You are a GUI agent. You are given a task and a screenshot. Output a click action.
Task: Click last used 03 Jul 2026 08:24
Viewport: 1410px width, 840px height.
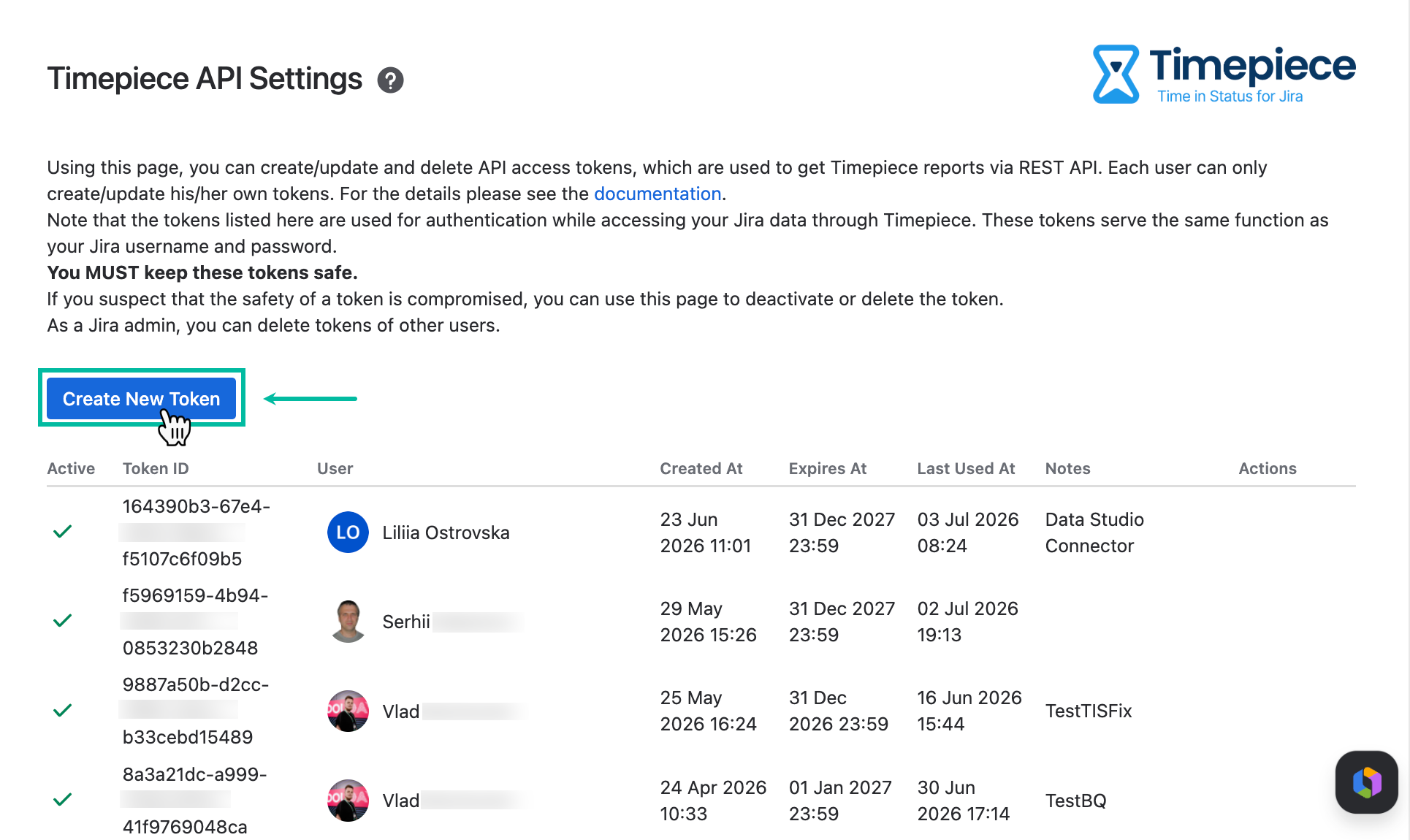(x=968, y=532)
